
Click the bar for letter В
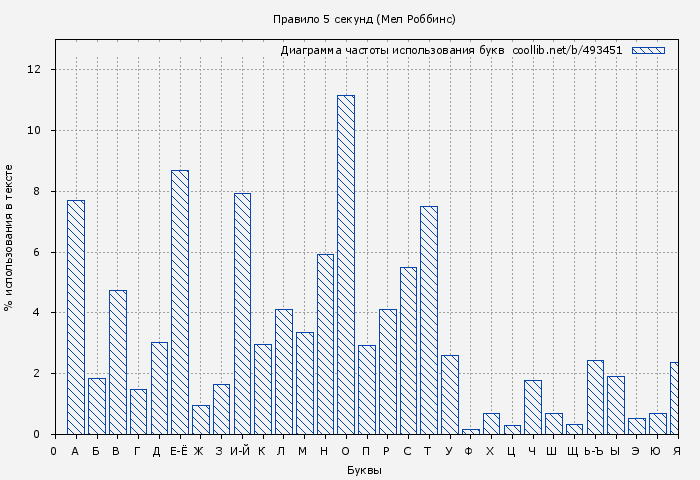118,362
